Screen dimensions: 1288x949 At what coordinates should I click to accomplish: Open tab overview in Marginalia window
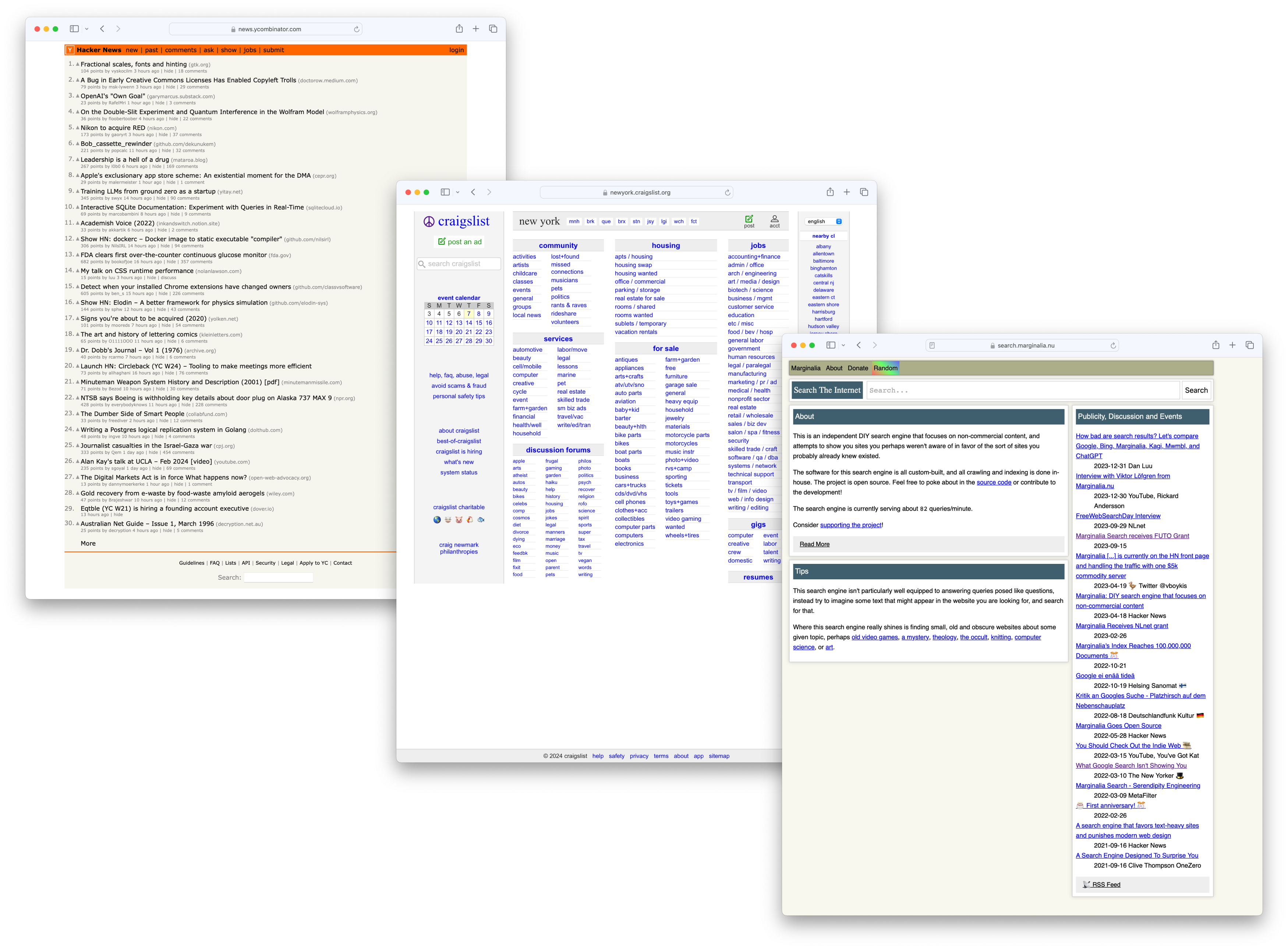click(x=1249, y=345)
